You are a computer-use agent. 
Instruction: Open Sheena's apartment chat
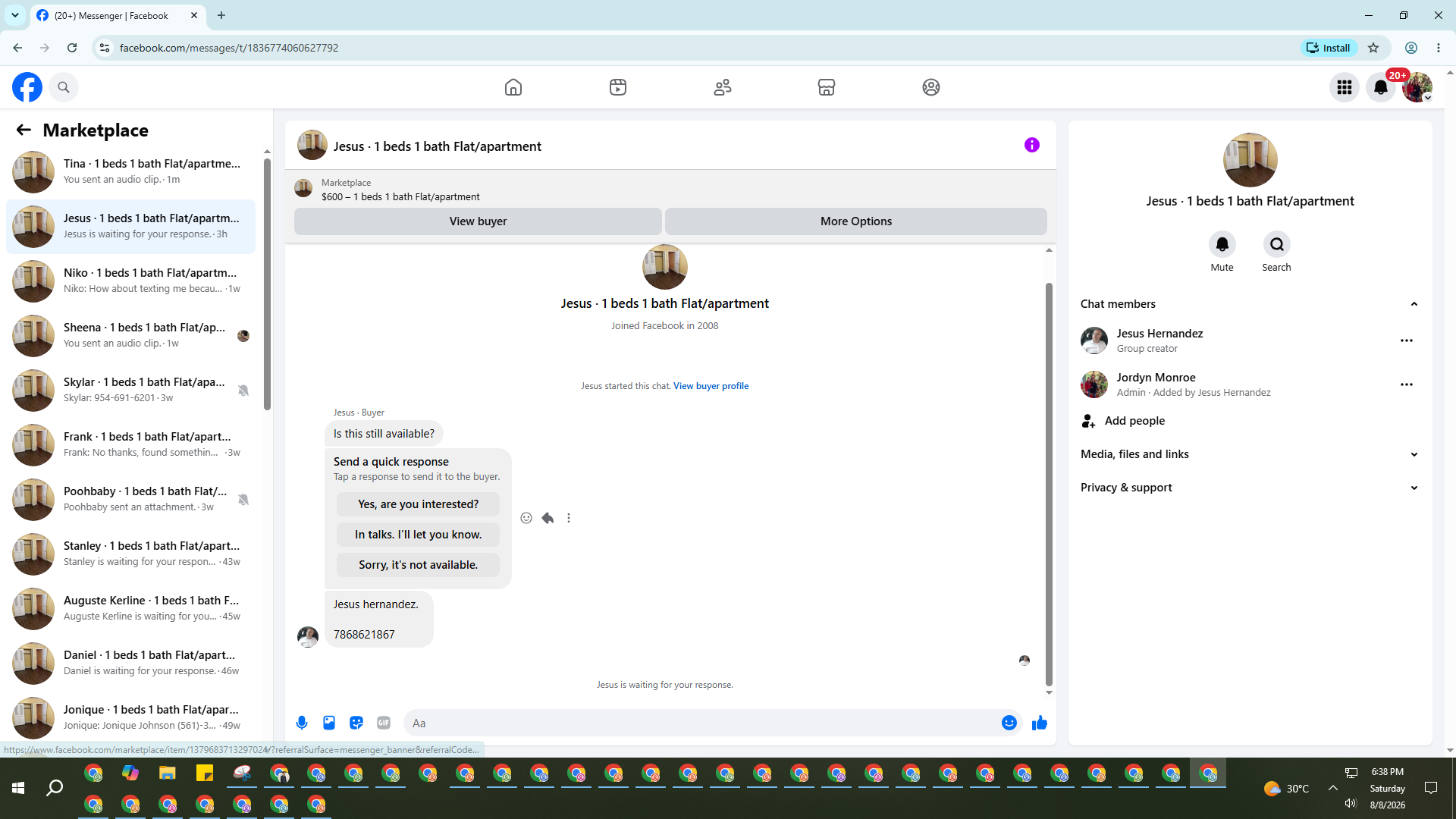coord(130,335)
